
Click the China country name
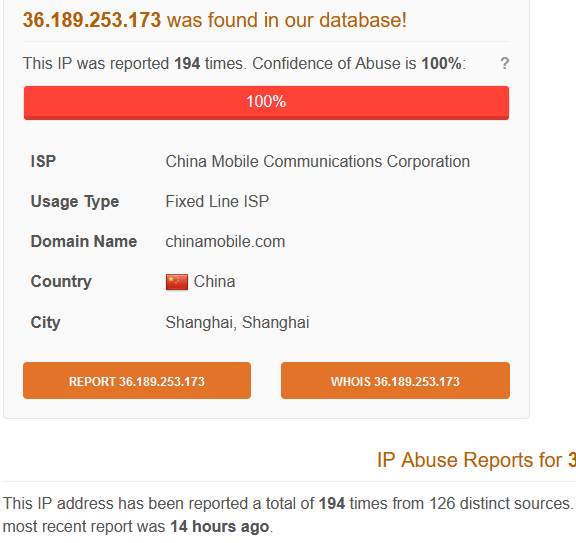(x=215, y=282)
